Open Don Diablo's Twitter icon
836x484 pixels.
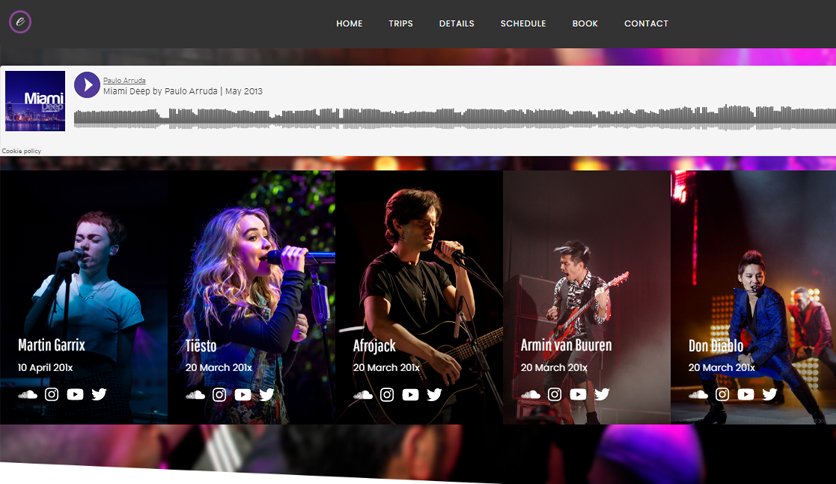[x=769, y=394]
